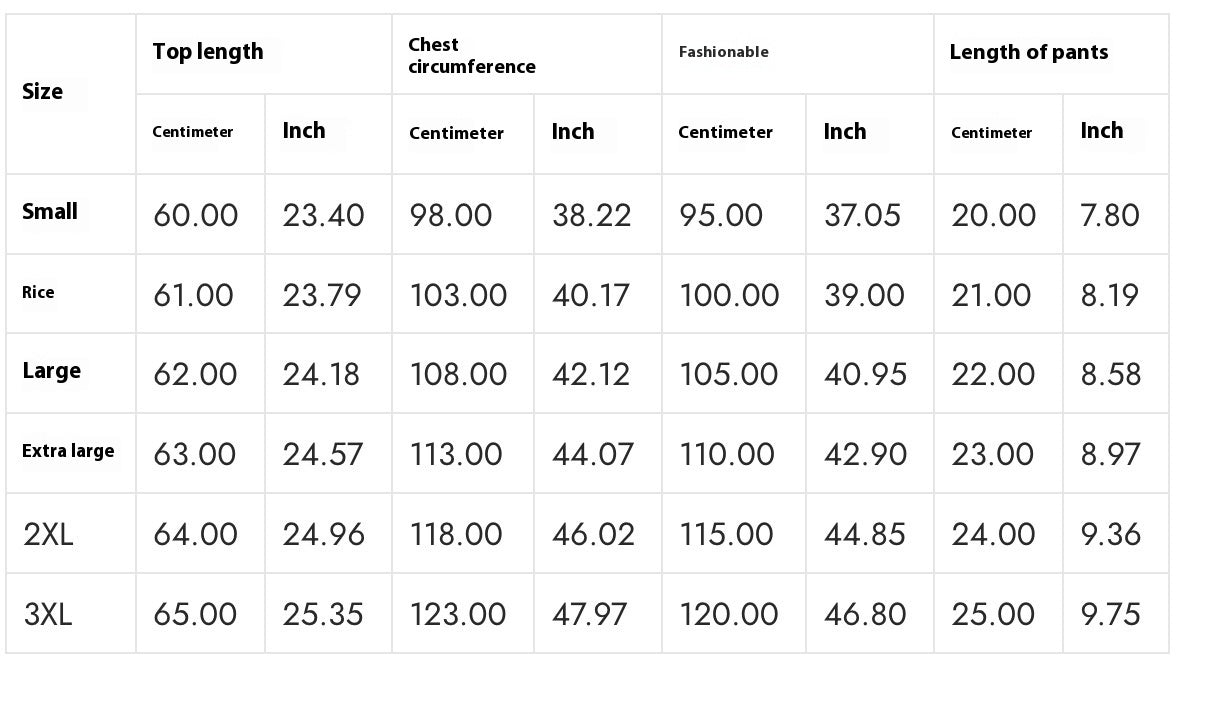1218x708 pixels.
Task: Click the Size column header
Action: (x=43, y=92)
